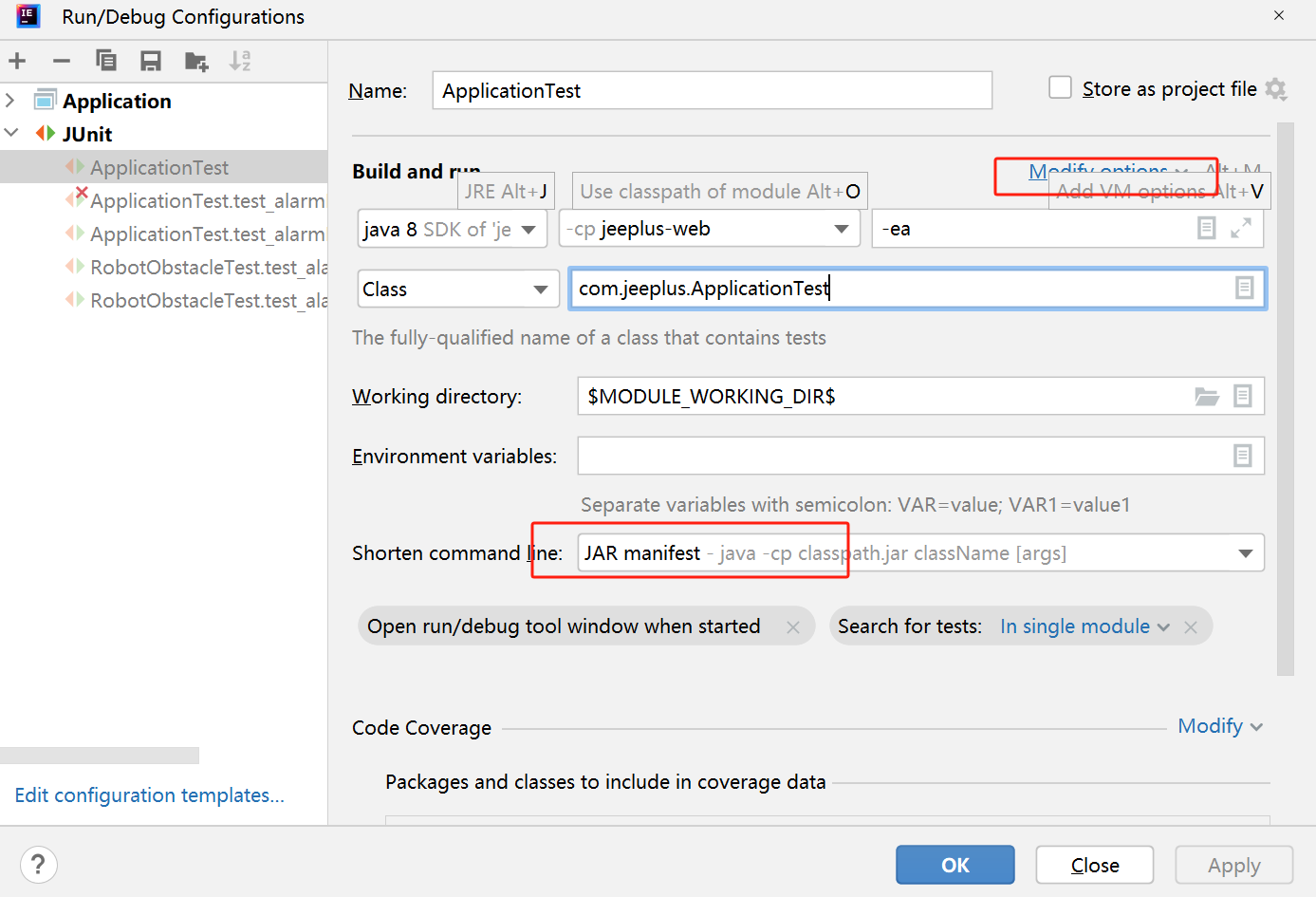Open Code Coverage Modify dropdown

pyautogui.click(x=1220, y=726)
